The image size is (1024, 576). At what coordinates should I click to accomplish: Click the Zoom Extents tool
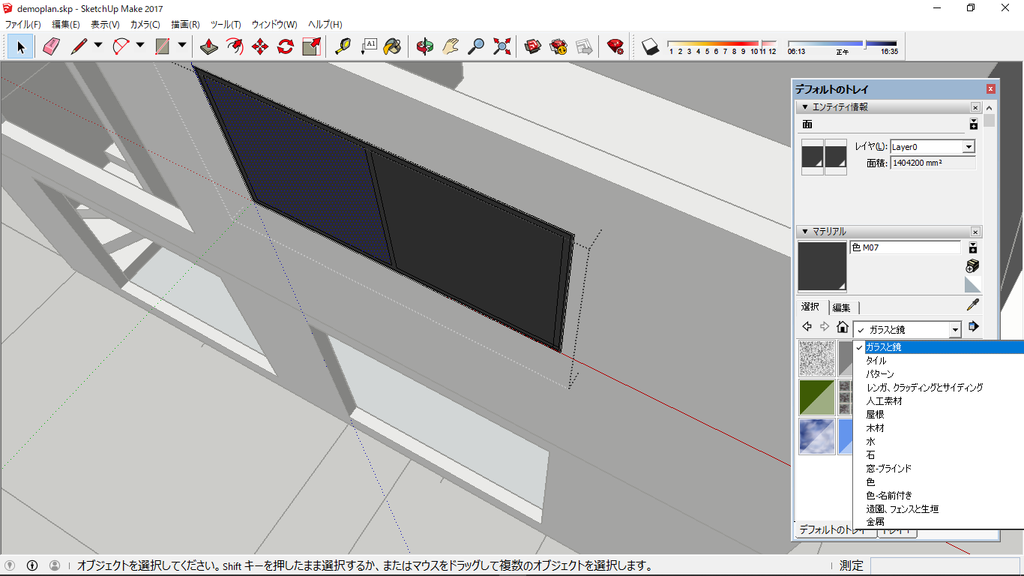click(x=502, y=46)
